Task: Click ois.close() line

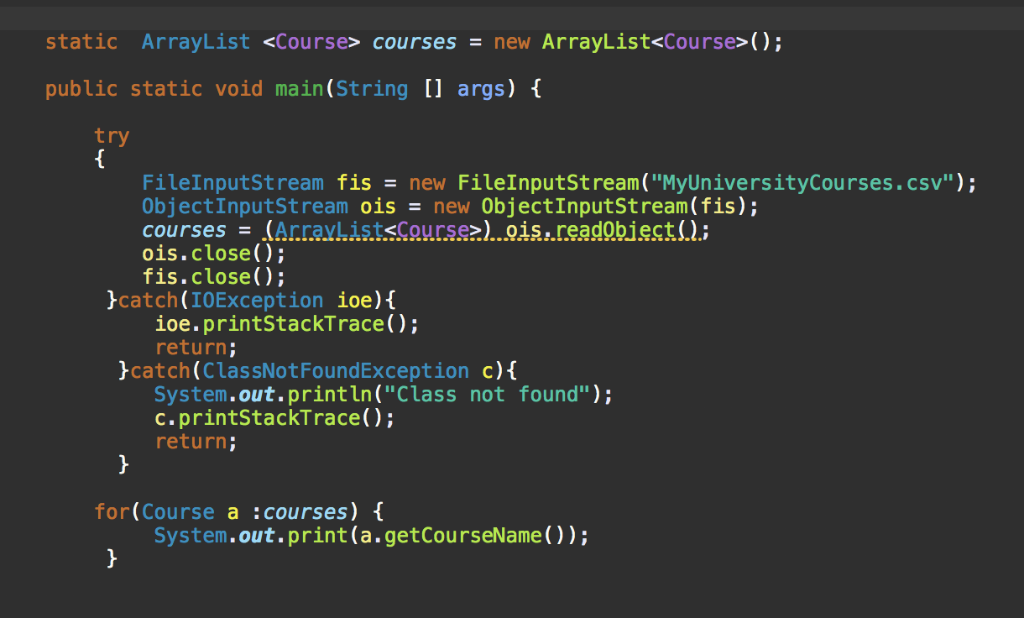Action: point(214,253)
